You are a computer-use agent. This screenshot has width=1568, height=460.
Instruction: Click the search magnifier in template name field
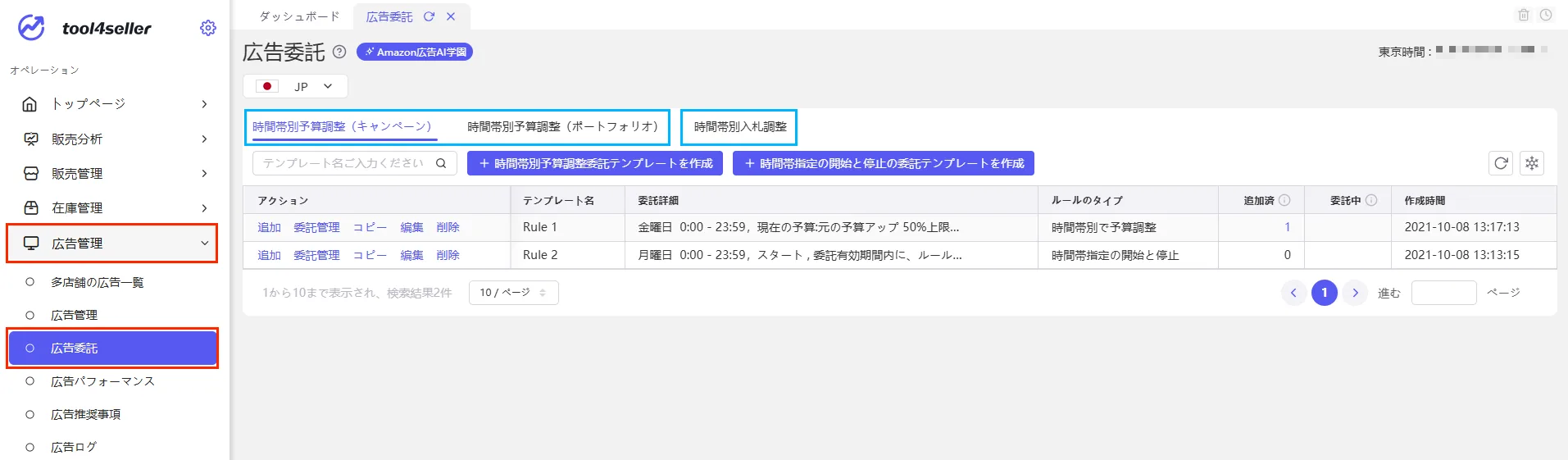(441, 163)
